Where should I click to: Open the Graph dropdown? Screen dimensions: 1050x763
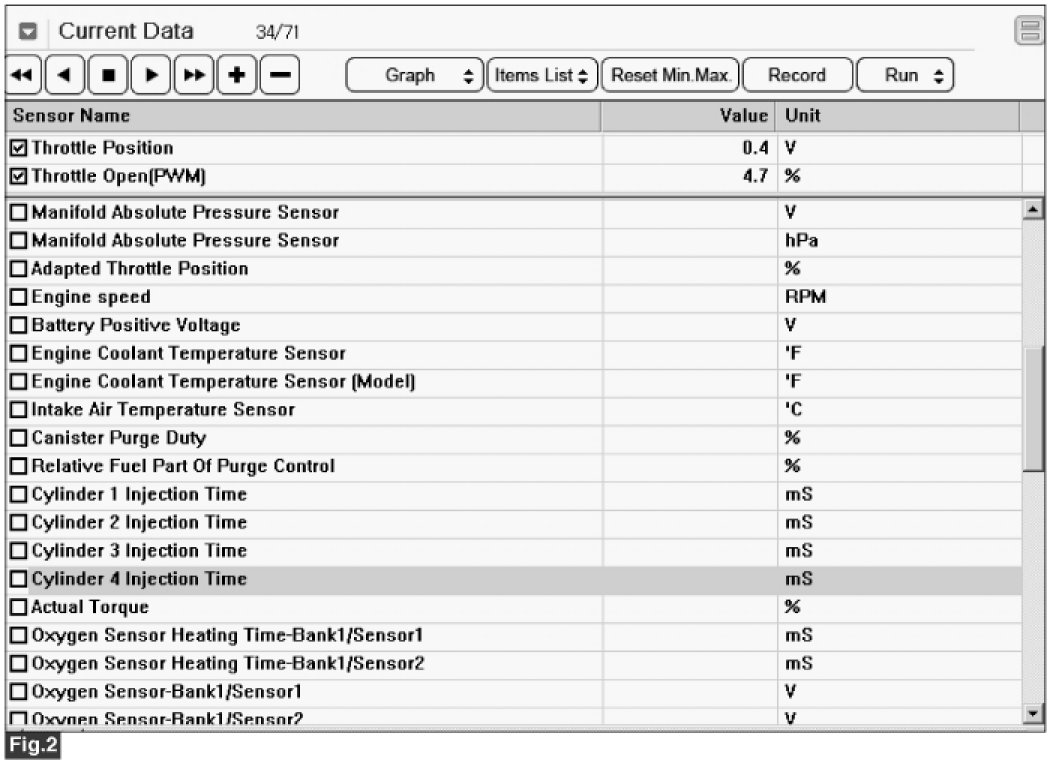[x=413, y=76]
